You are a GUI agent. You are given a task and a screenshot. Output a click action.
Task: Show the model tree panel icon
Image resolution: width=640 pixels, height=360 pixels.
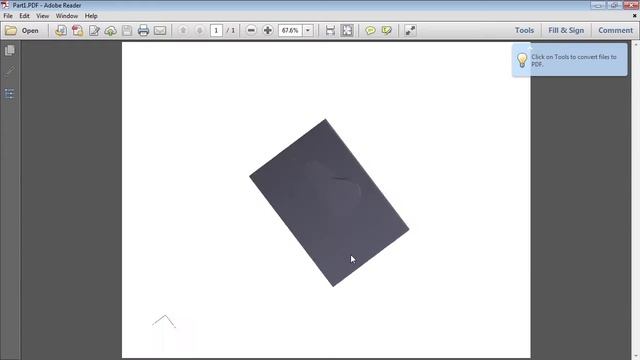[10, 94]
